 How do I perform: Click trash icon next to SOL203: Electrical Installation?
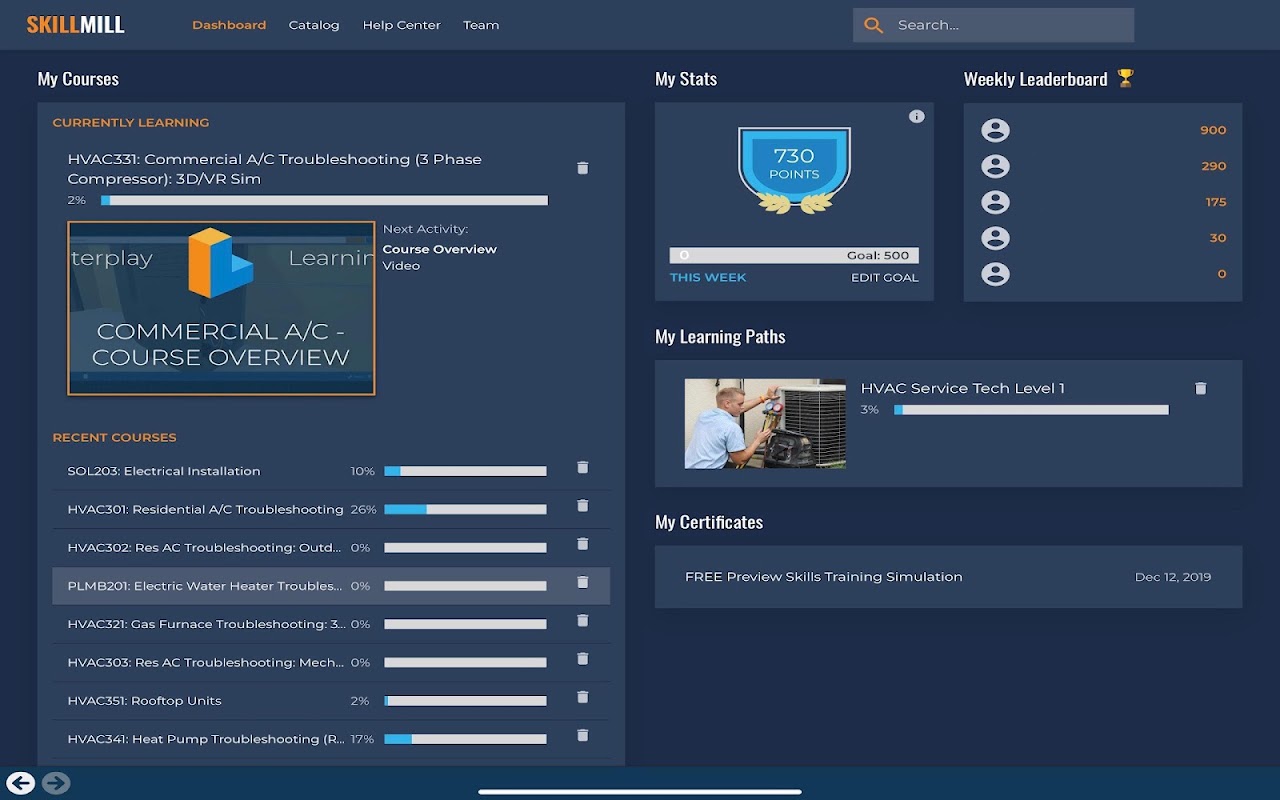click(x=583, y=467)
